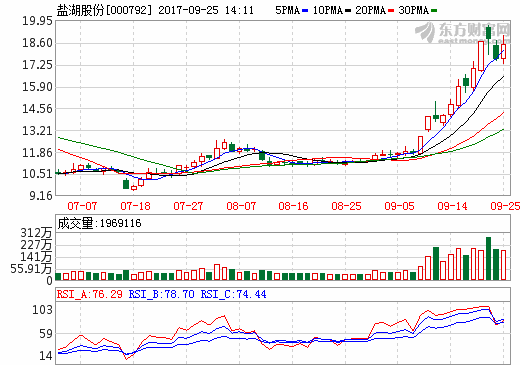The width and height of the screenshot is (520, 365).
Task: Click the timestamp 2017-09-25 14:11
Action: 206,10
